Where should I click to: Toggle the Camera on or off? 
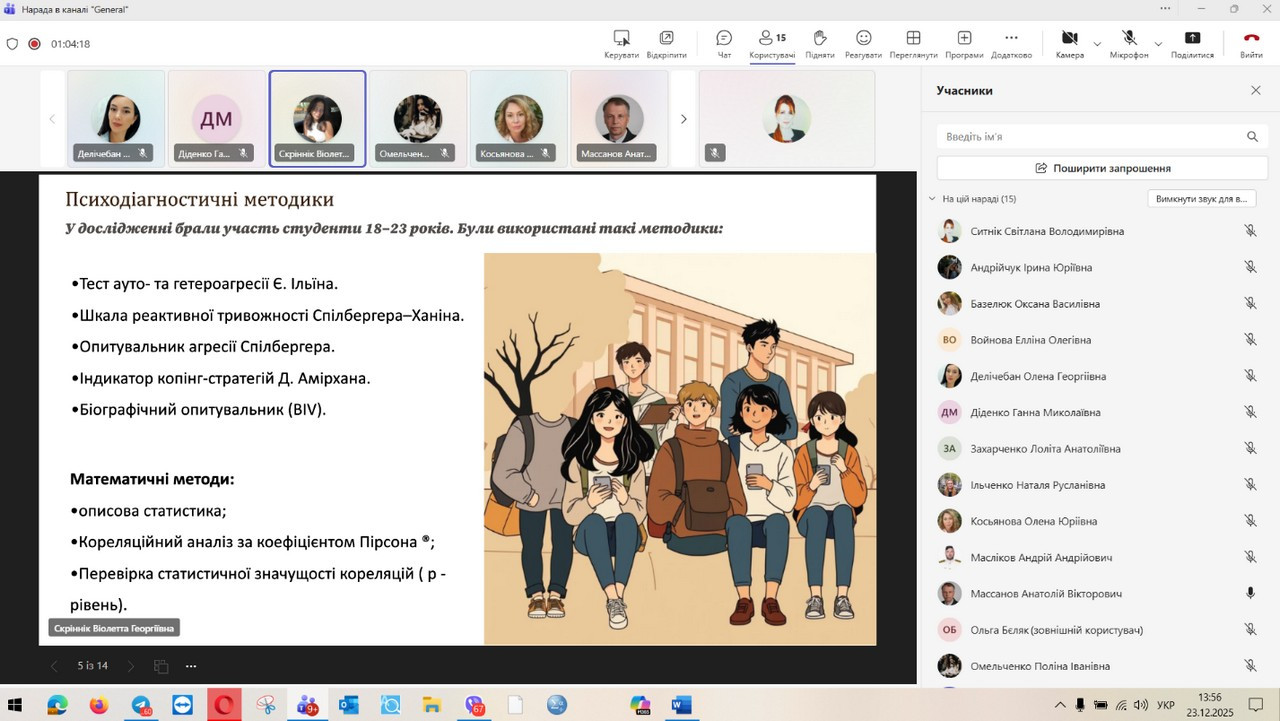(x=1069, y=39)
